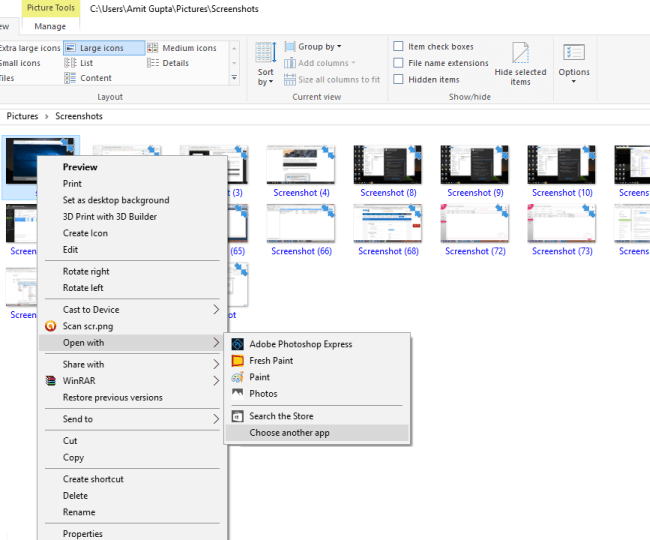Image resolution: width=650 pixels, height=540 pixels.
Task: Click the Screenshot (73) file name
Action: (563, 251)
